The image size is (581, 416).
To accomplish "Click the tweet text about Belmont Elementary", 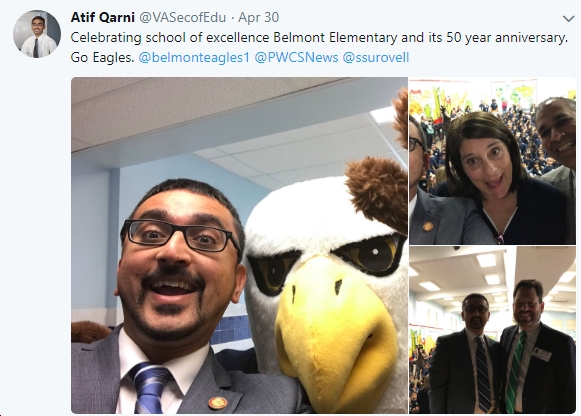I will pyautogui.click(x=319, y=47).
